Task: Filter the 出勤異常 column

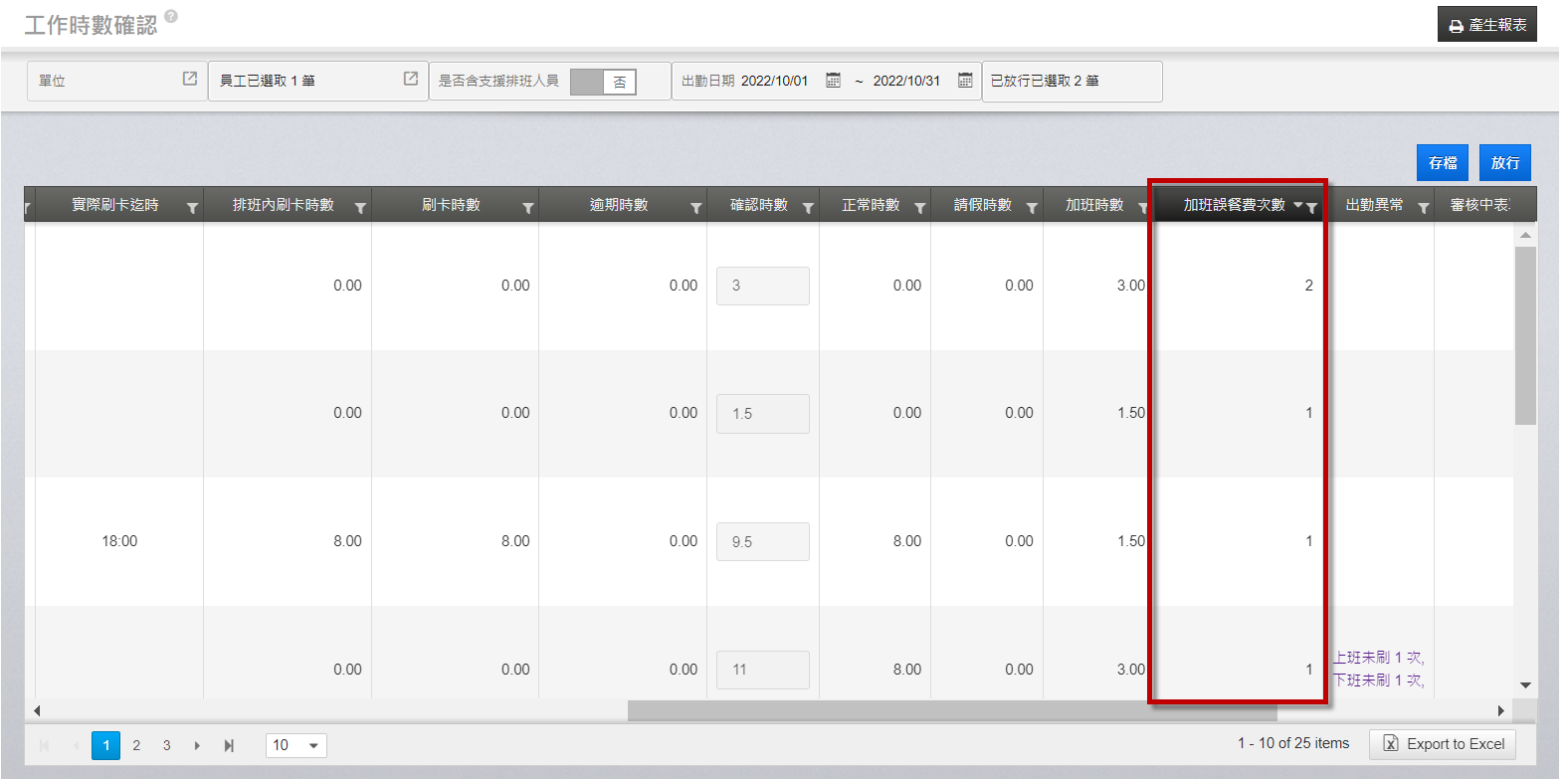Action: tap(1424, 208)
